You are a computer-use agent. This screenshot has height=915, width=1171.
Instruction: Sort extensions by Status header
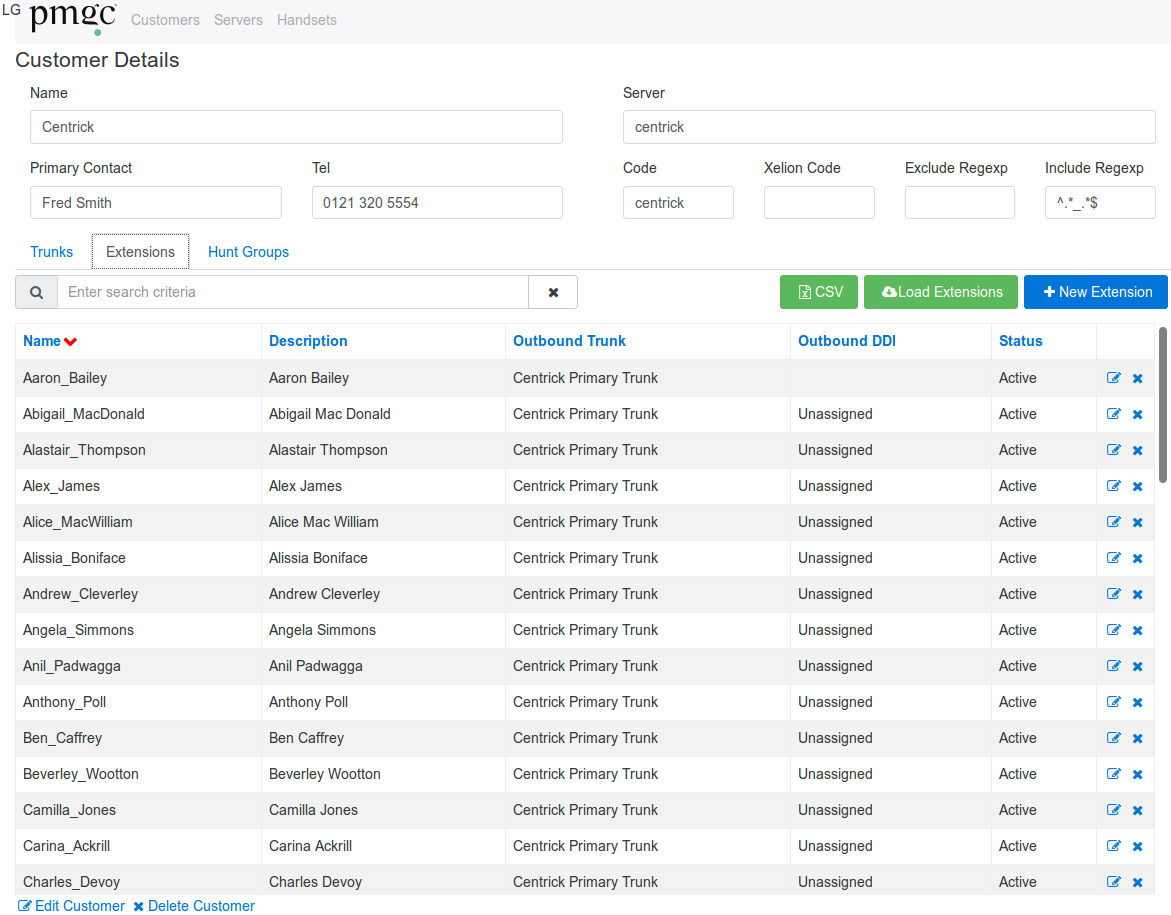coord(1020,341)
